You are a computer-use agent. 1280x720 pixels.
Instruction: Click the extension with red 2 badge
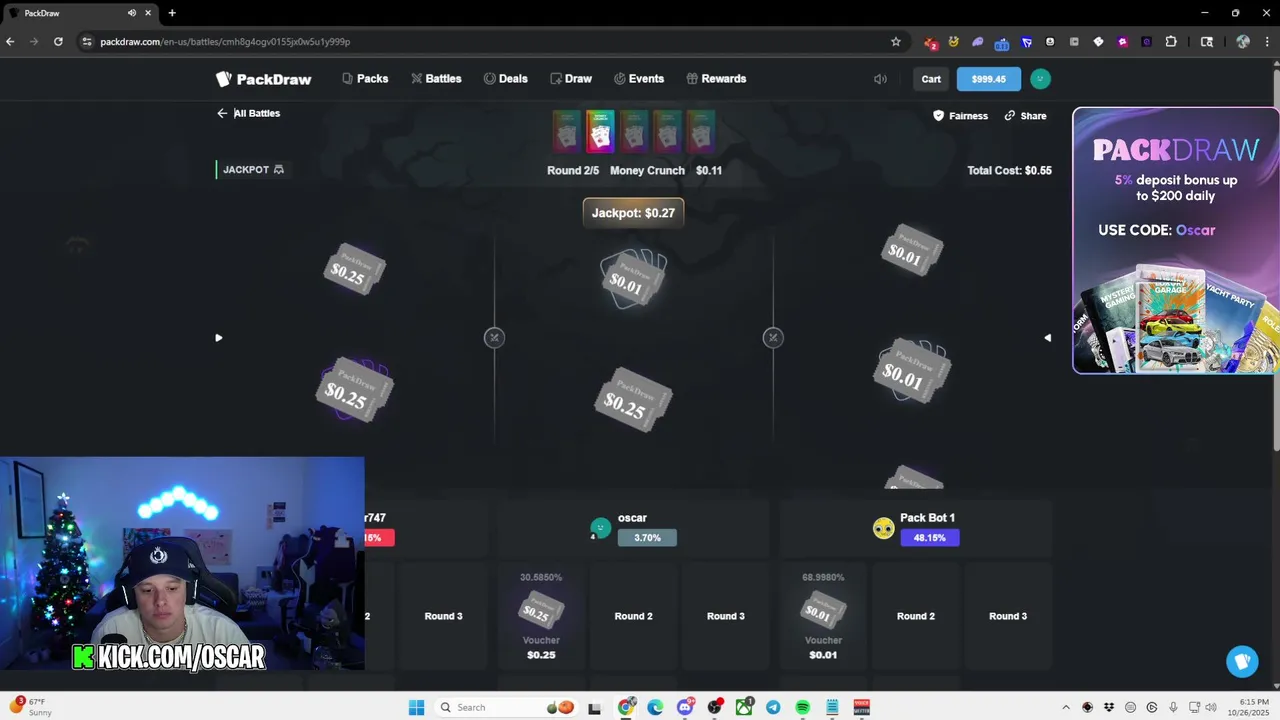(931, 42)
